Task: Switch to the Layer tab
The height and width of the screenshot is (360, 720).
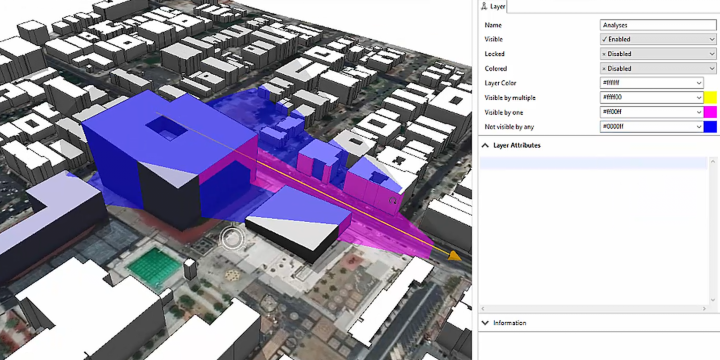Action: click(x=493, y=6)
